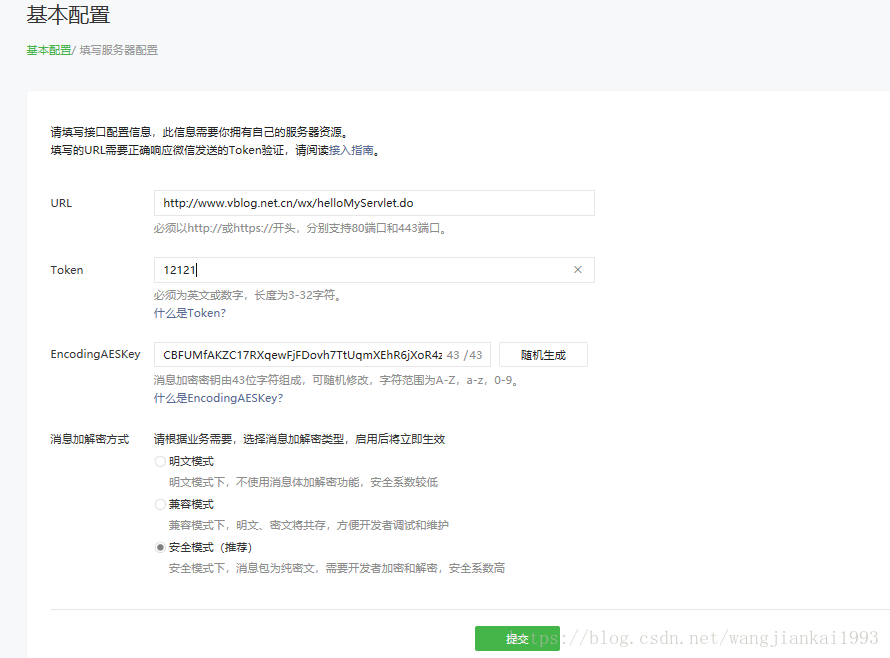Select the 兼容模式 radio option
The height and width of the screenshot is (658, 890).
tap(160, 504)
